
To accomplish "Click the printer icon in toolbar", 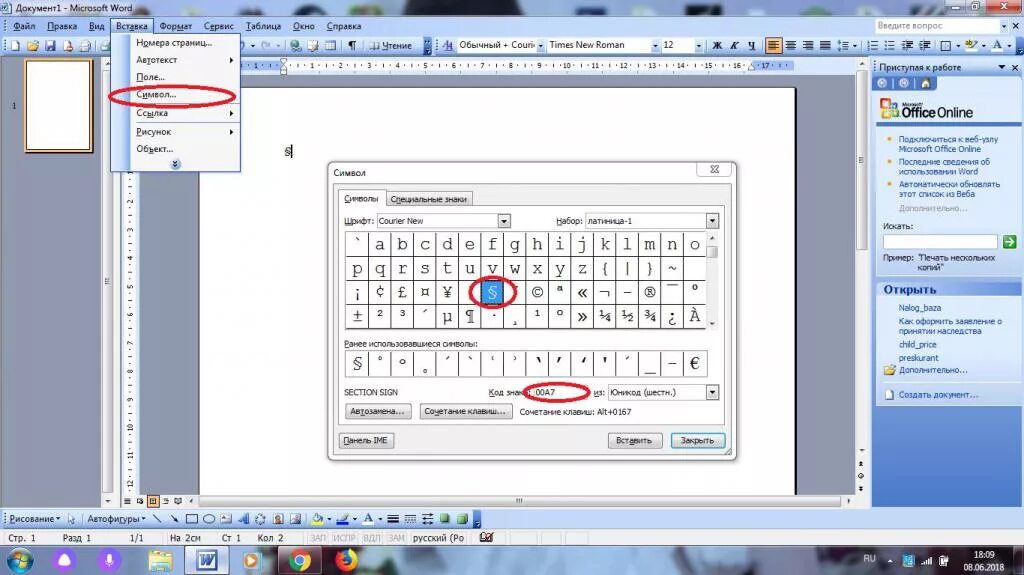I will coord(86,46).
